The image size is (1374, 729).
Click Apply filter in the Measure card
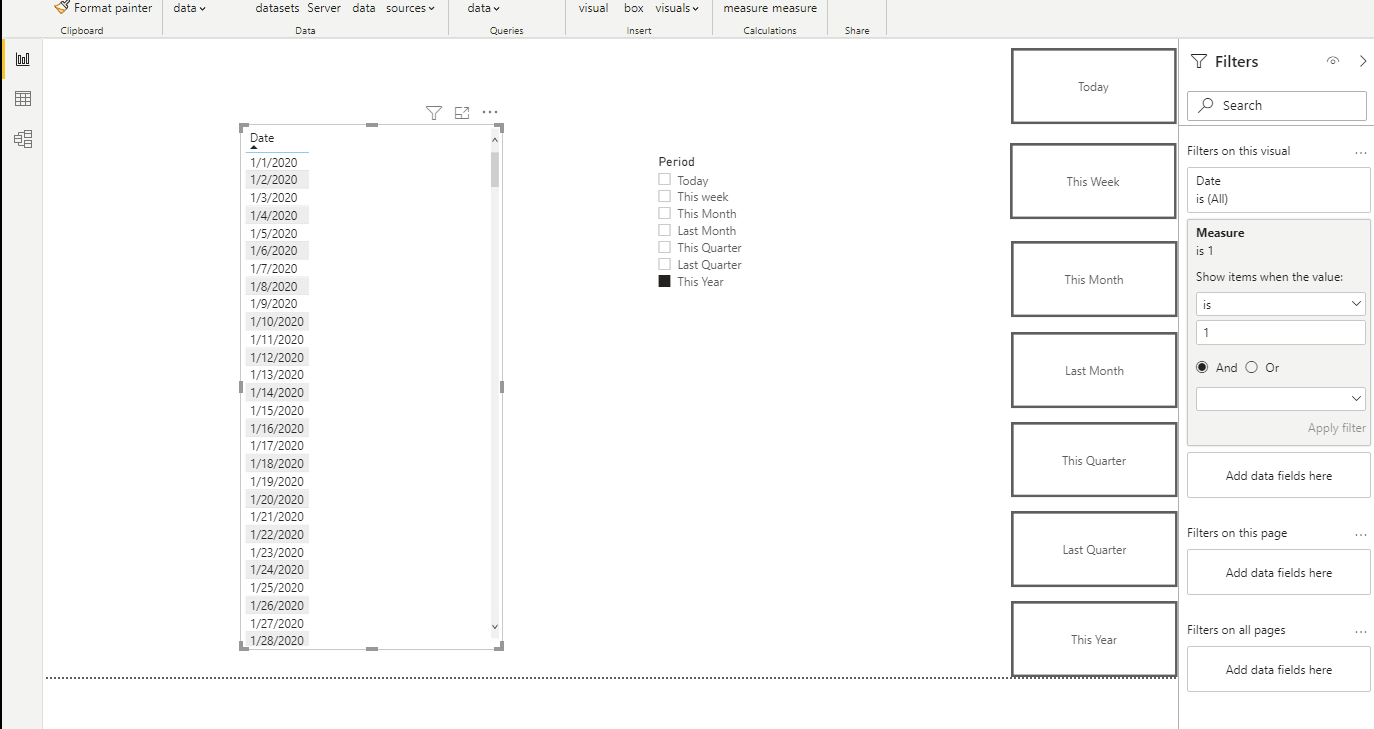coord(1336,428)
